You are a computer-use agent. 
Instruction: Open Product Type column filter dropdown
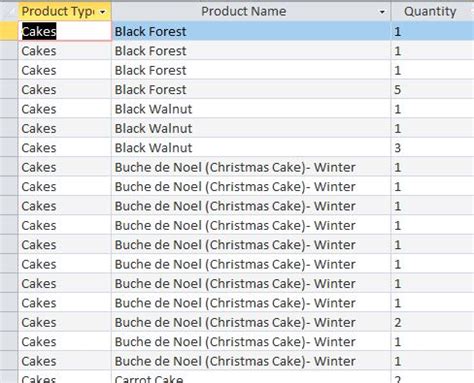103,12
